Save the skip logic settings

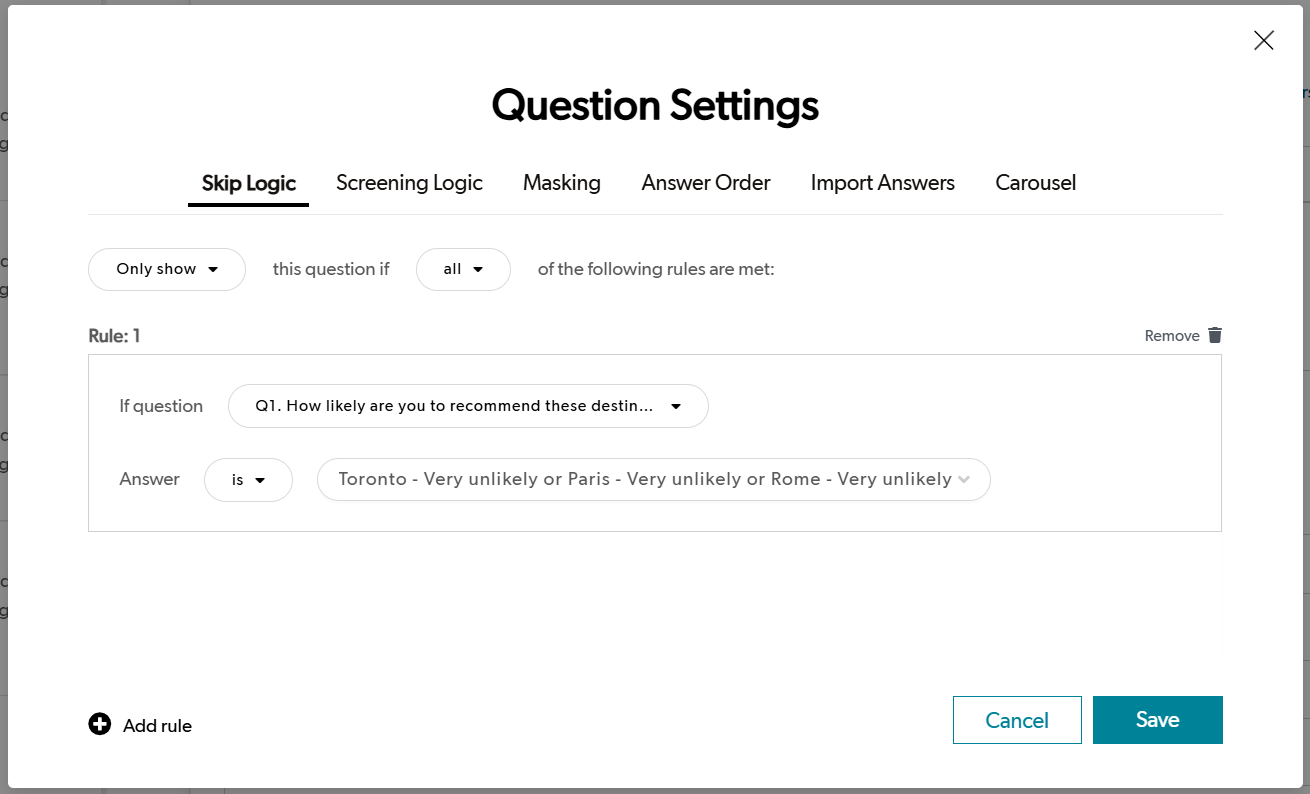click(1157, 719)
